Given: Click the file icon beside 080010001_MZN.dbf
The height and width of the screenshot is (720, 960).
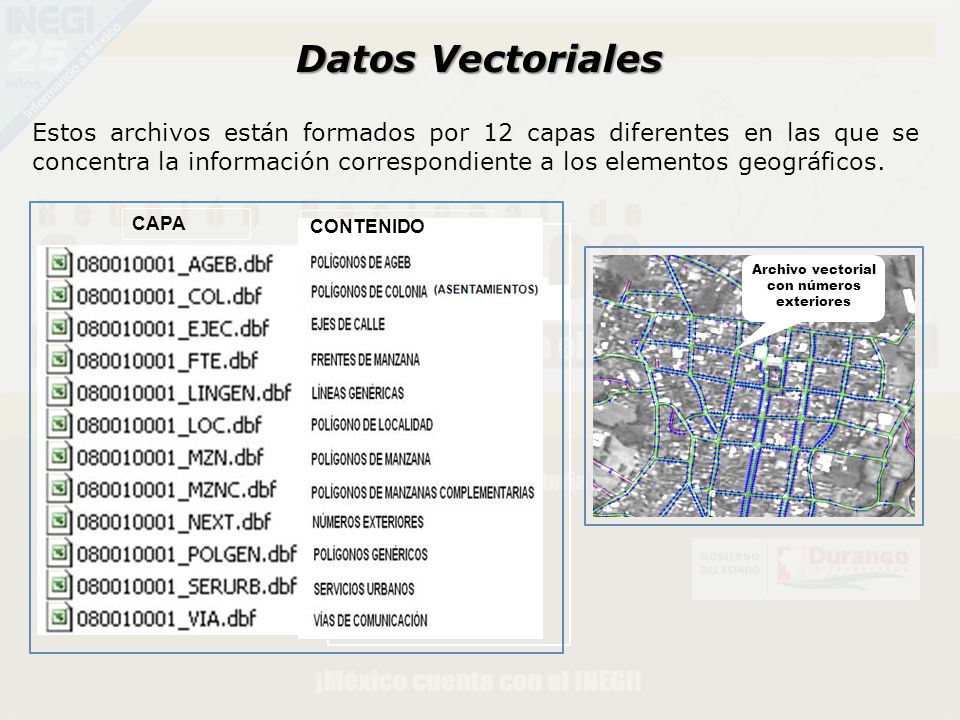Looking at the screenshot, I should tap(59, 457).
